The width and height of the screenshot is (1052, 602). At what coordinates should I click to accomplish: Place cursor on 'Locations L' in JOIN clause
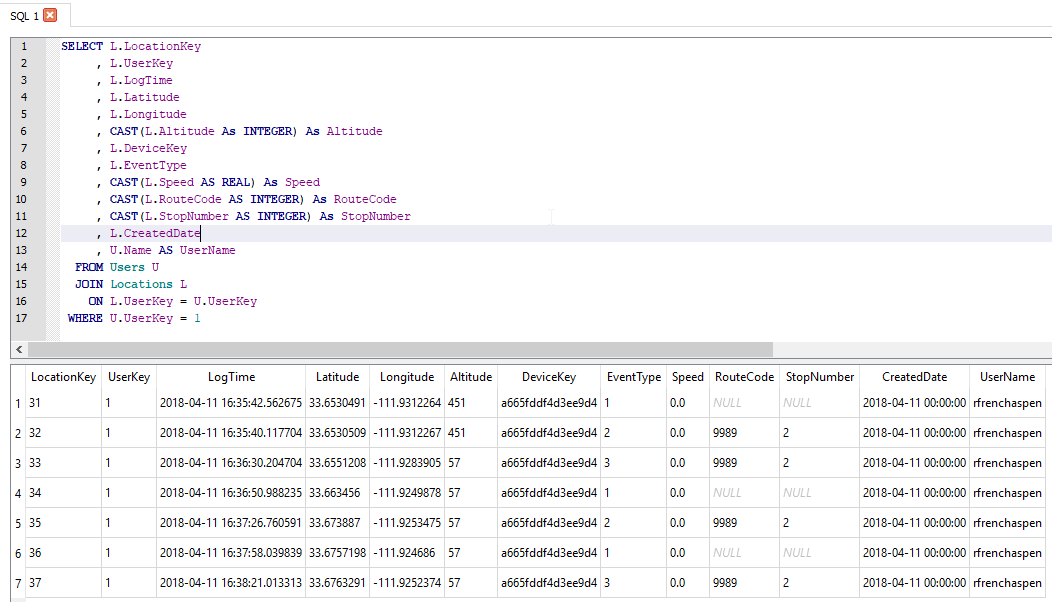pos(148,285)
